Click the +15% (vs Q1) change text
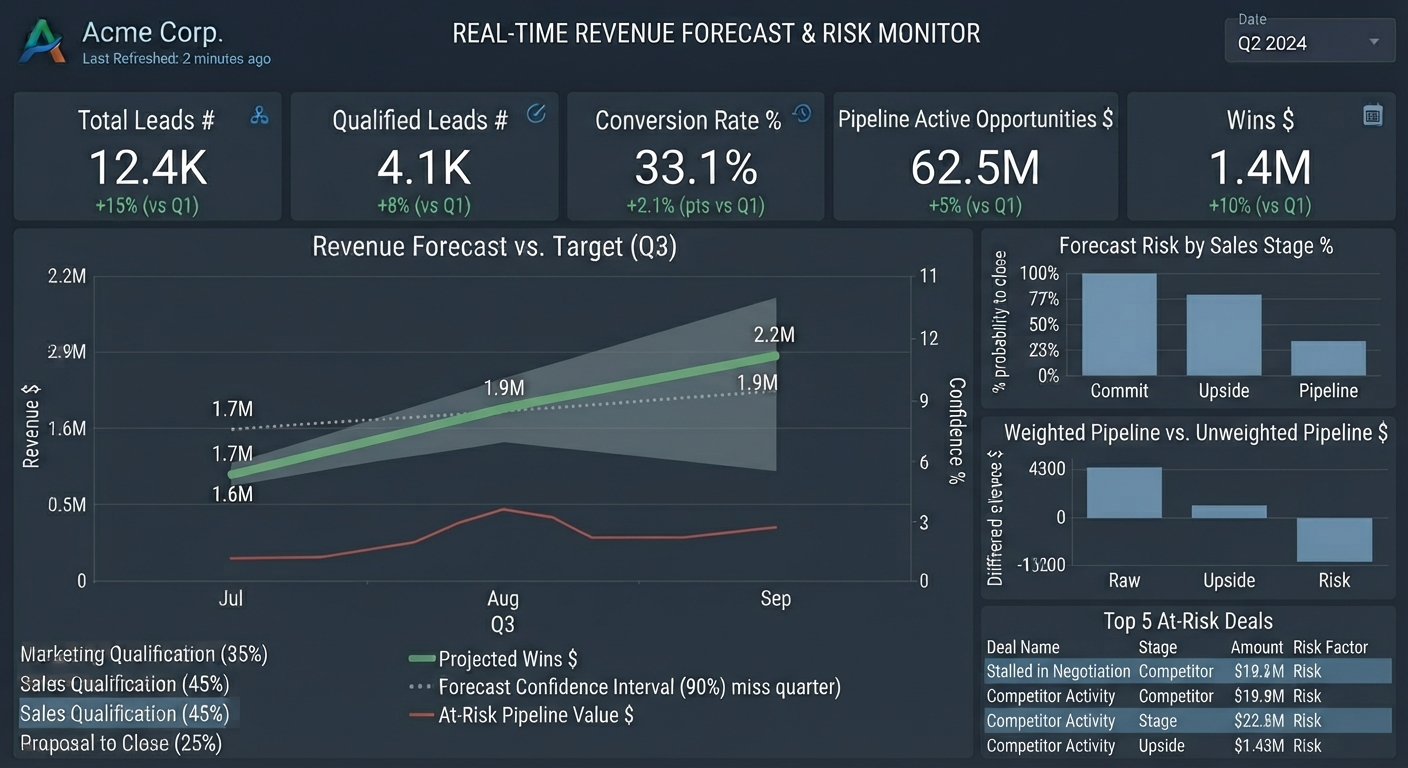 [x=147, y=206]
